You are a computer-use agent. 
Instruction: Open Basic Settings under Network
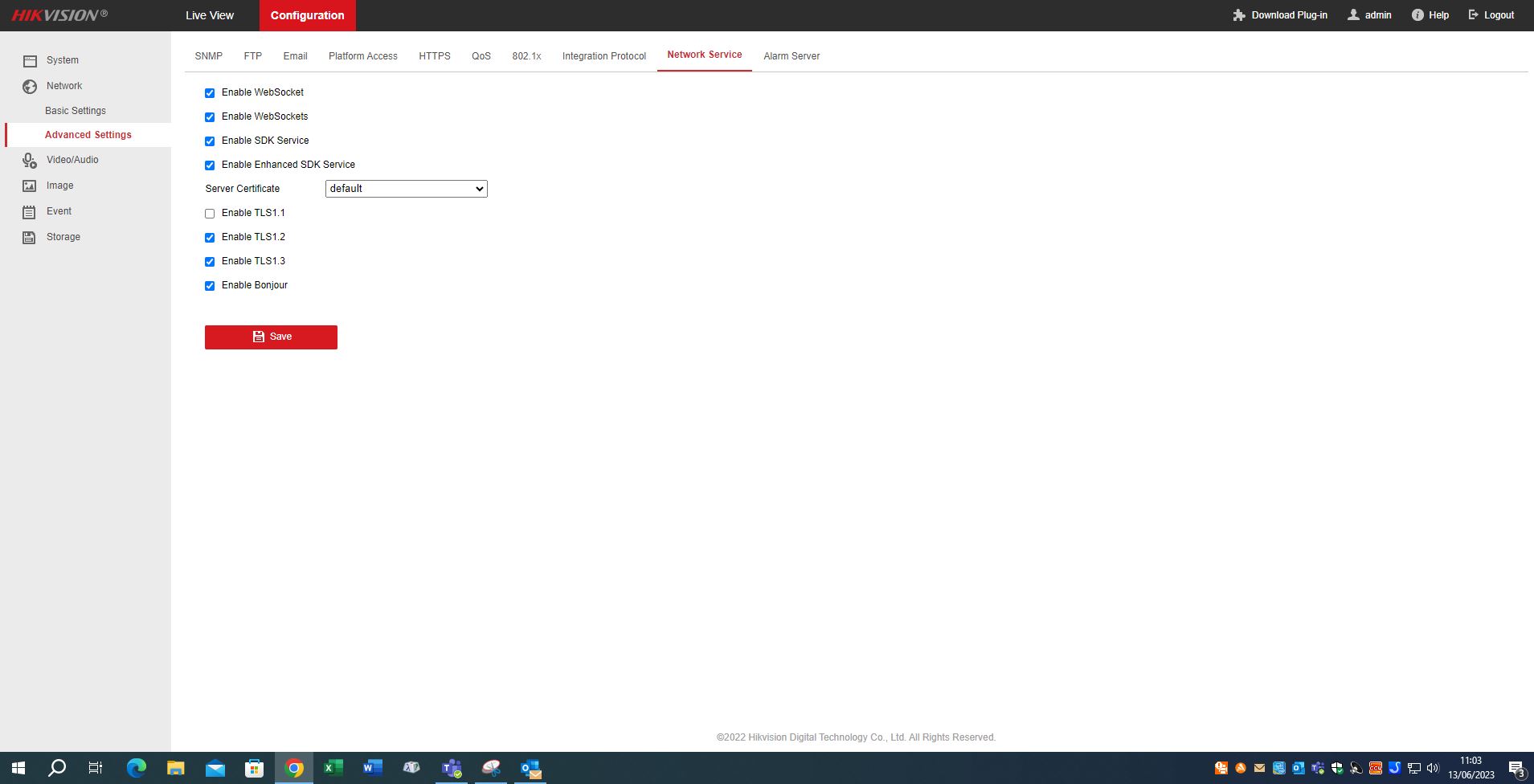[76, 111]
